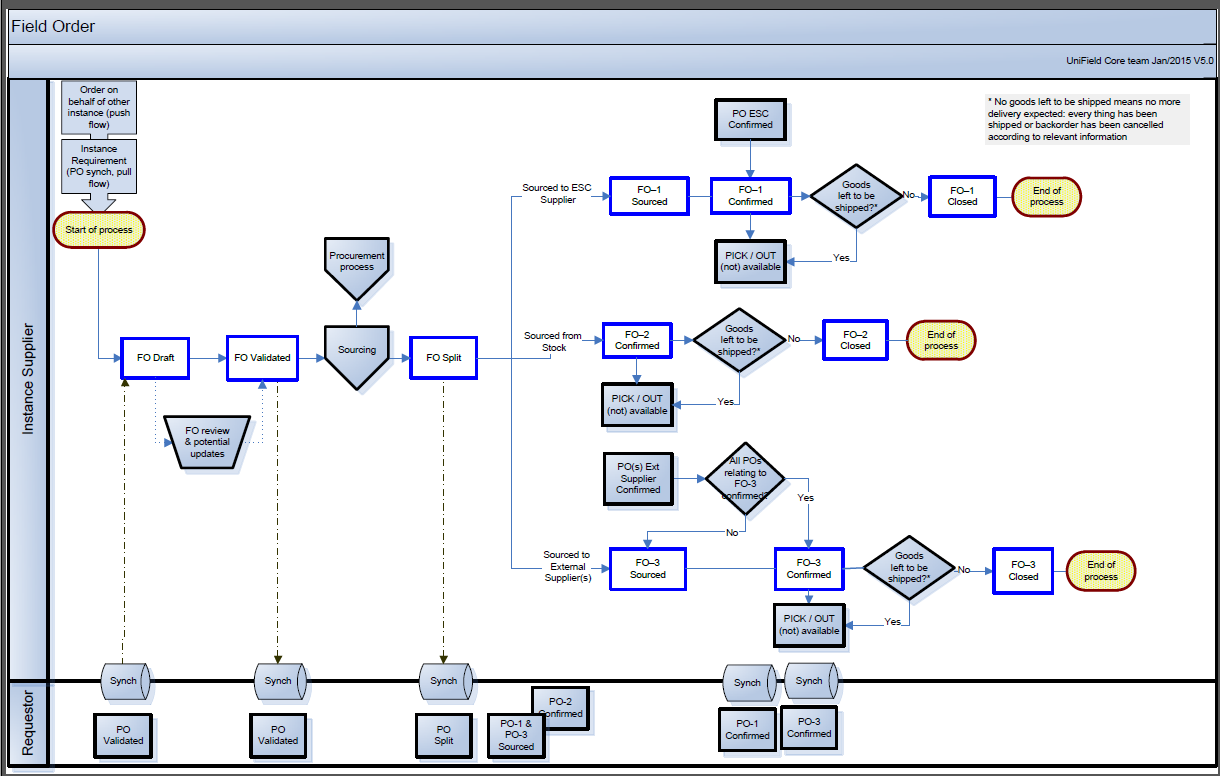Click the FO-2 Closed box

855,340
